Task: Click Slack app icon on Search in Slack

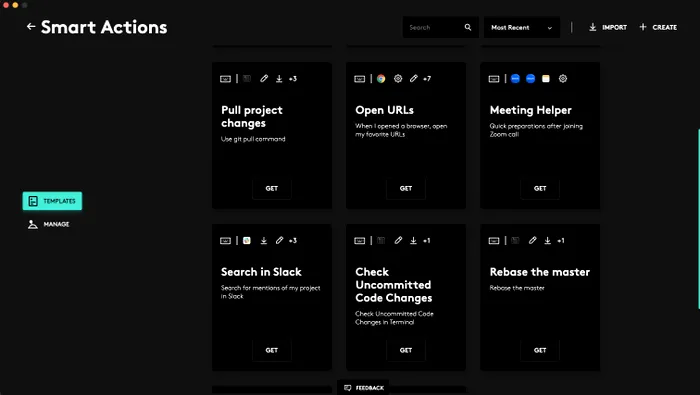Action: pyautogui.click(x=247, y=241)
